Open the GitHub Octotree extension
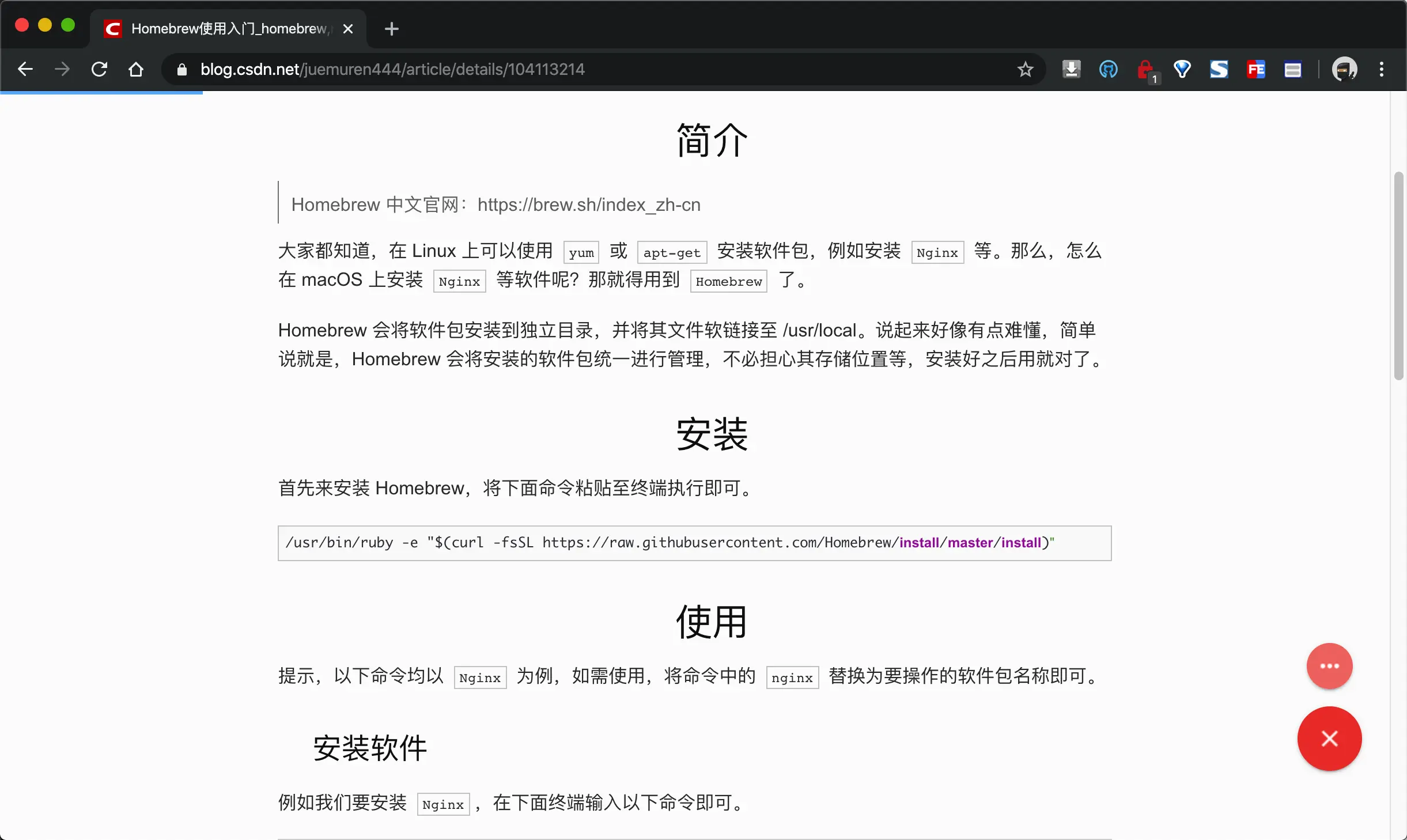This screenshot has width=1407, height=840. tap(1107, 69)
